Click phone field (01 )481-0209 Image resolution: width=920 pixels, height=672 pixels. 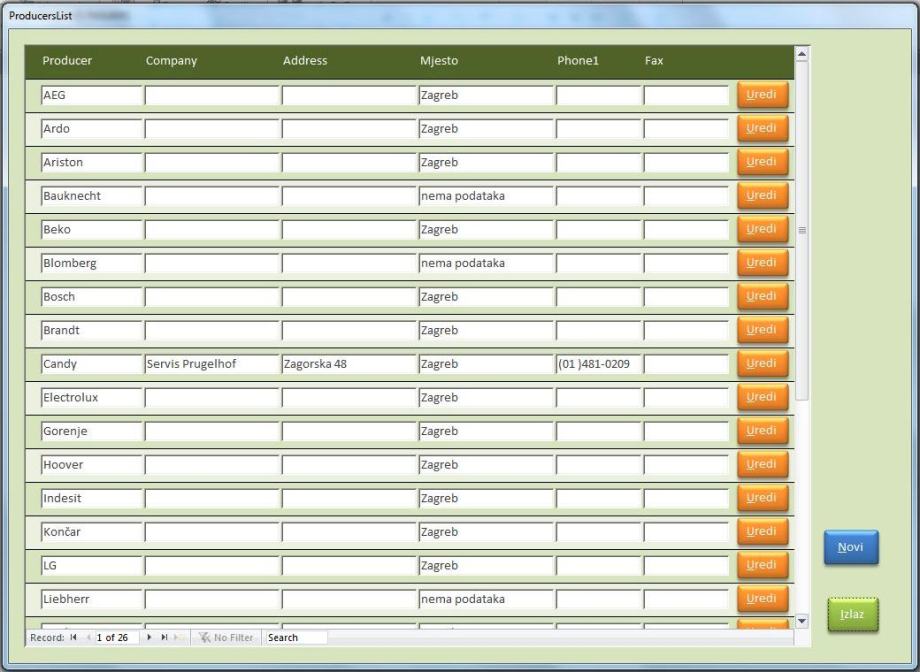(x=598, y=364)
